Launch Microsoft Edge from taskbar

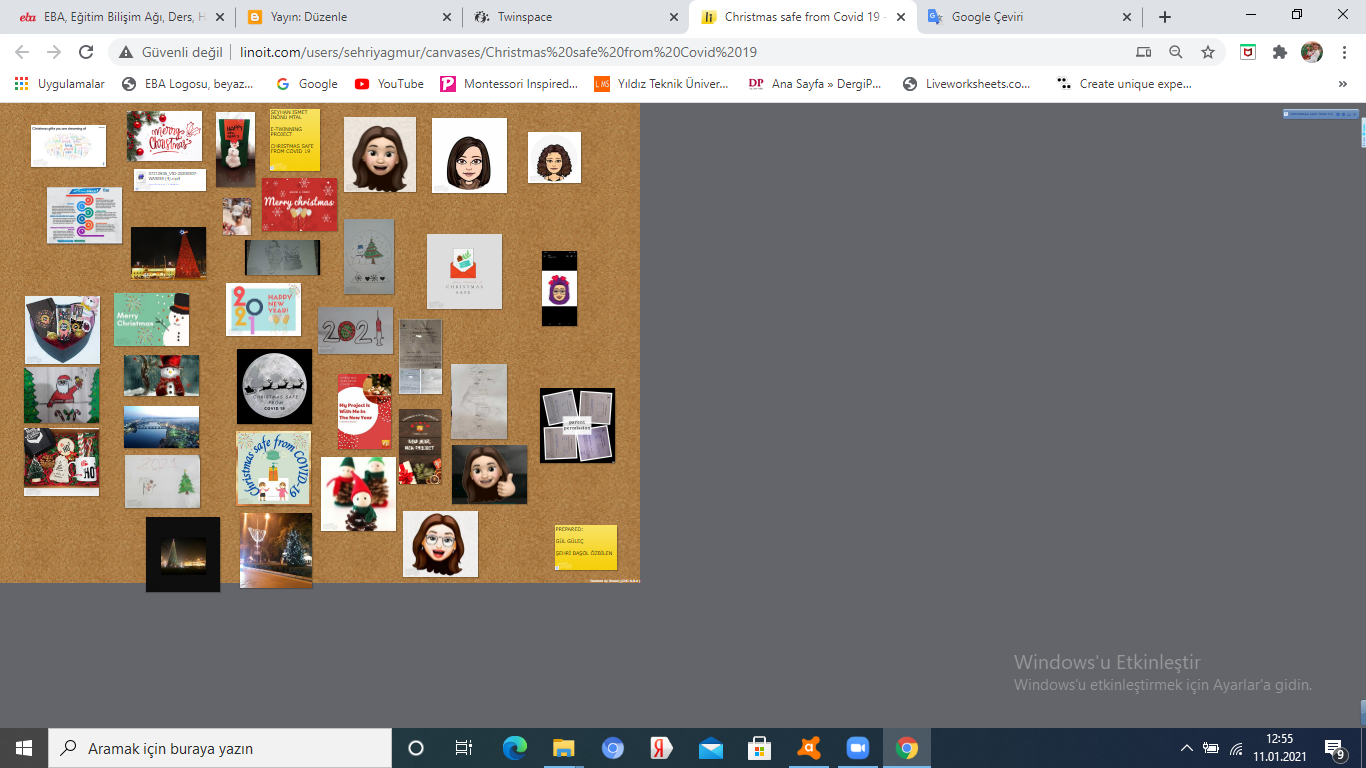[x=515, y=748]
